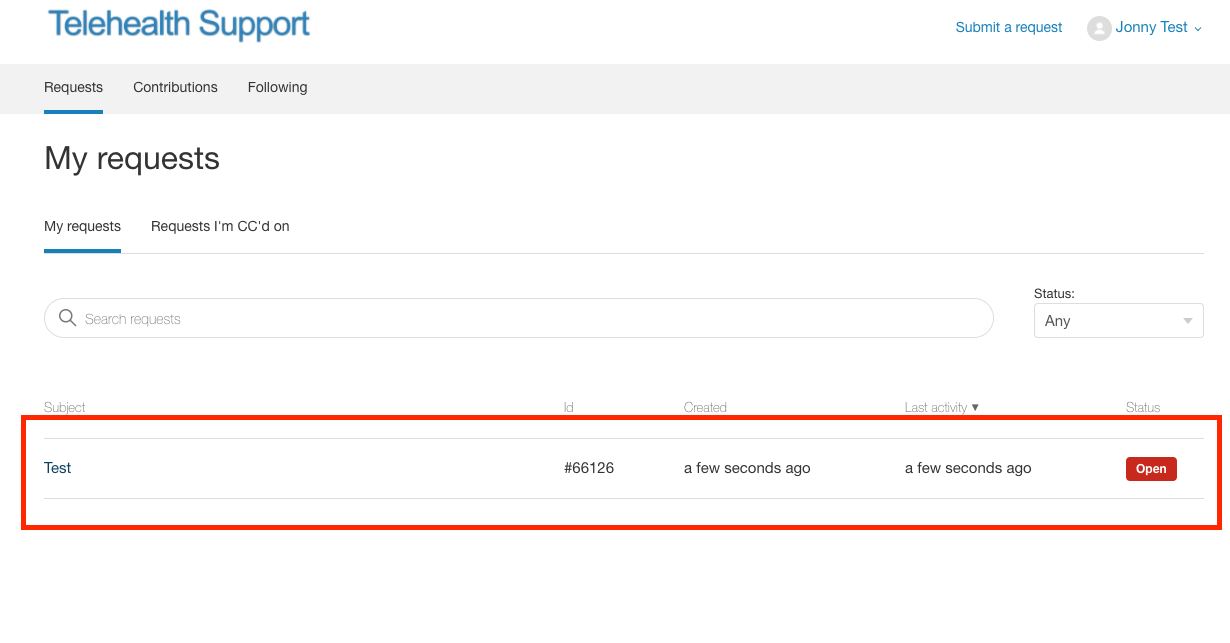Switch to the Contributions tab
1230x643 pixels.
[175, 87]
